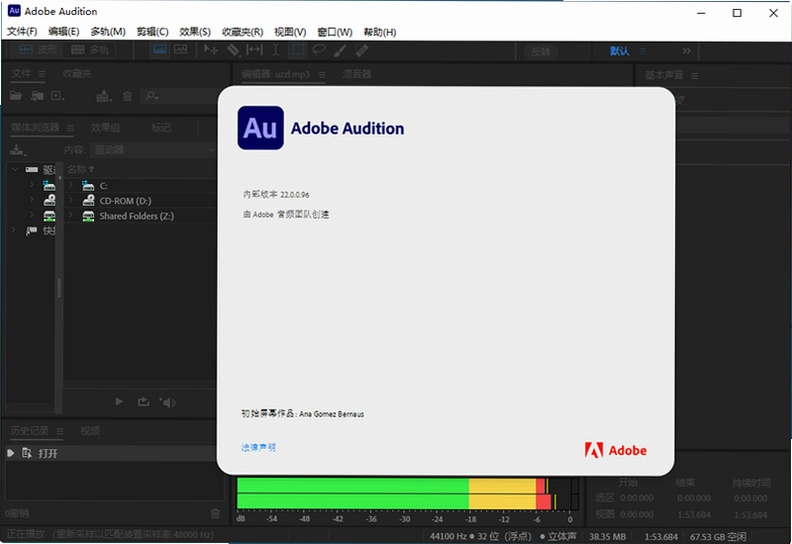
Task: Open Insert into Multitrack dropdown icon
Action: click(104, 95)
